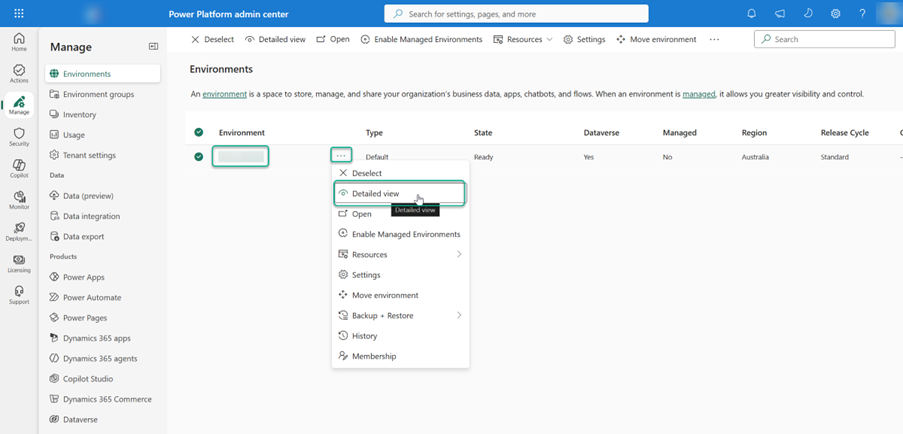The width and height of the screenshot is (903, 434).
Task: Click Move environment in command bar
Action: [656, 39]
